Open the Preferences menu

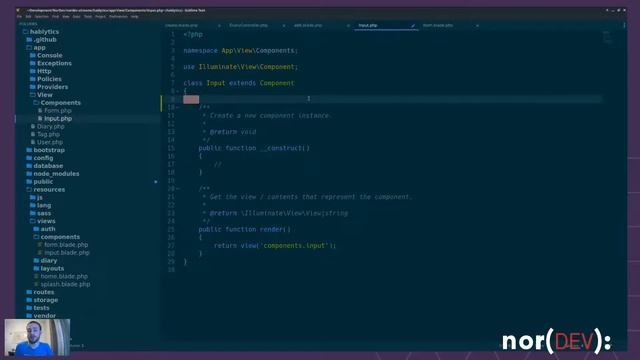click(118, 17)
